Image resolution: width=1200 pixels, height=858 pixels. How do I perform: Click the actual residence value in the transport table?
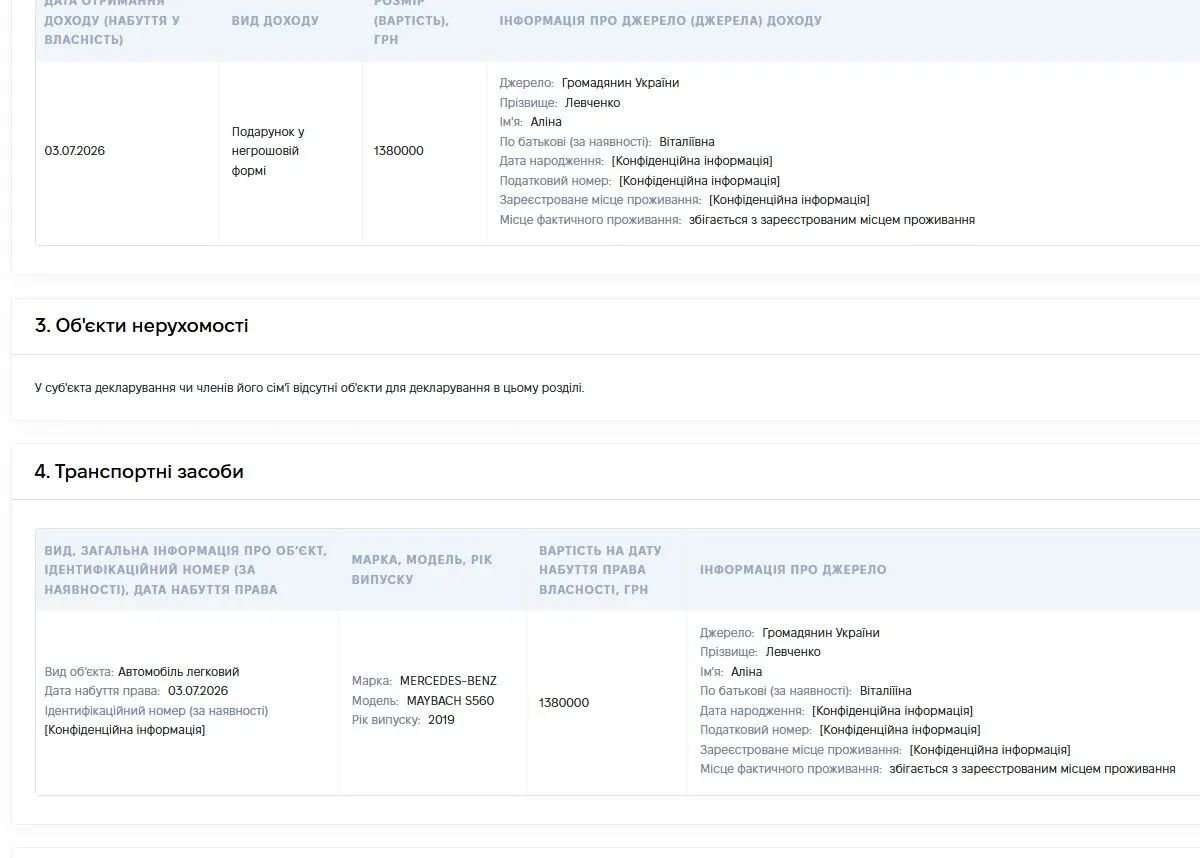(1032, 769)
